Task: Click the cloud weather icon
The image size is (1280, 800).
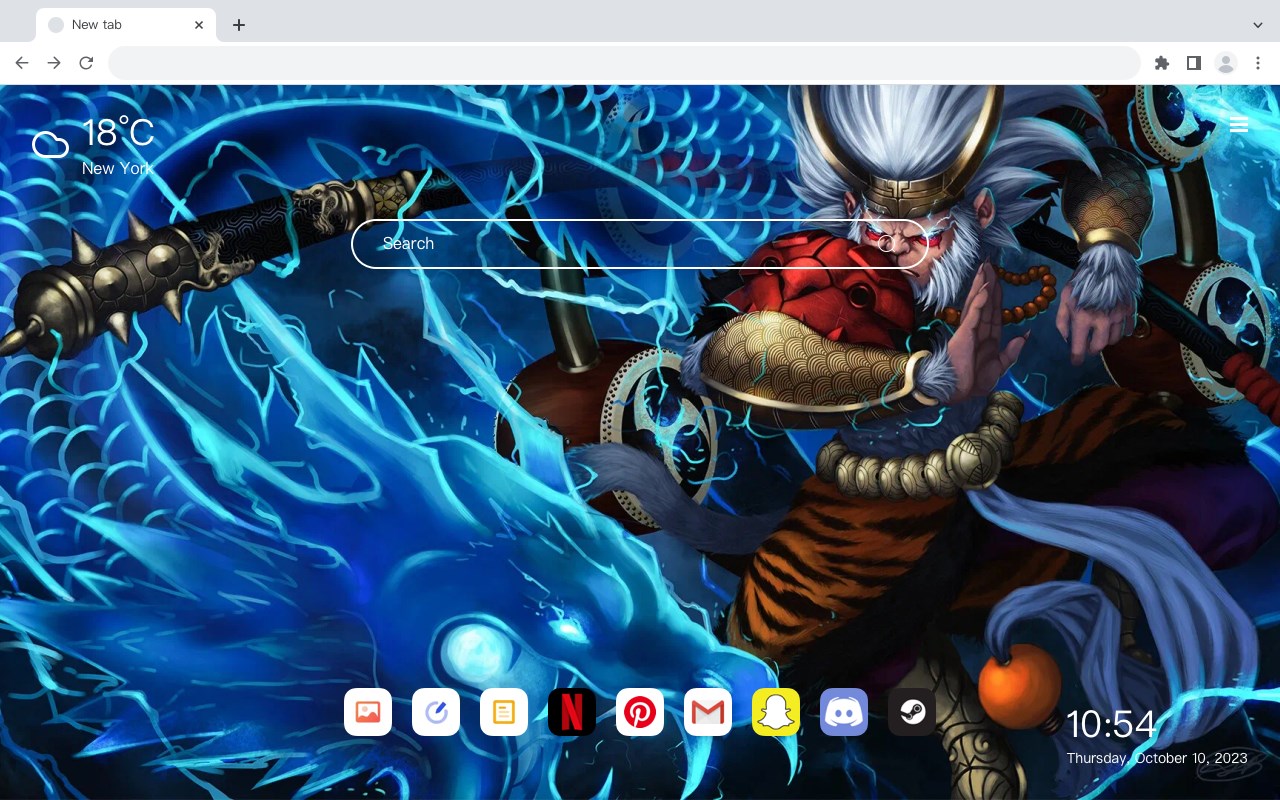Action: [50, 145]
